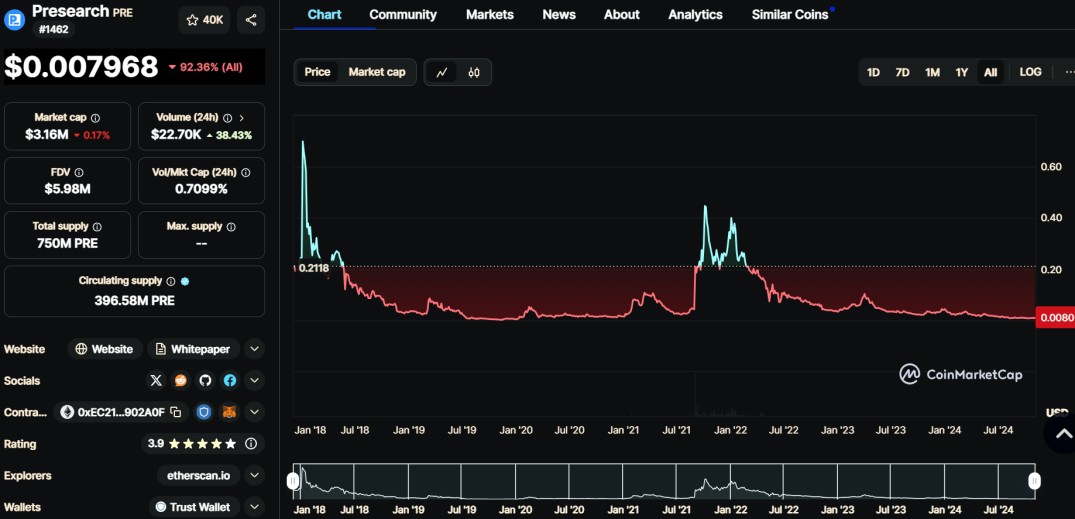Open Market cap info tooltip icon
This screenshot has width=1075, height=519.
click(95, 118)
